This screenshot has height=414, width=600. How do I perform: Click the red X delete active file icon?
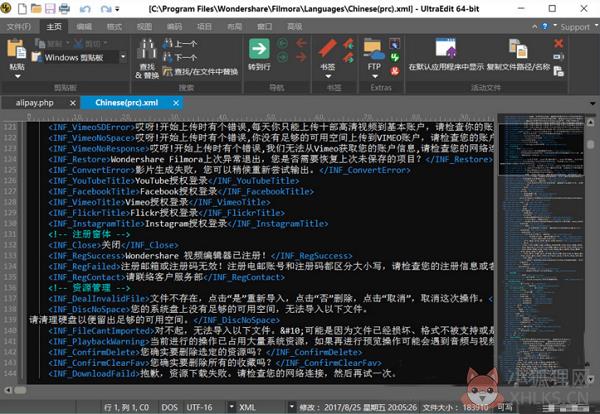coord(558,43)
